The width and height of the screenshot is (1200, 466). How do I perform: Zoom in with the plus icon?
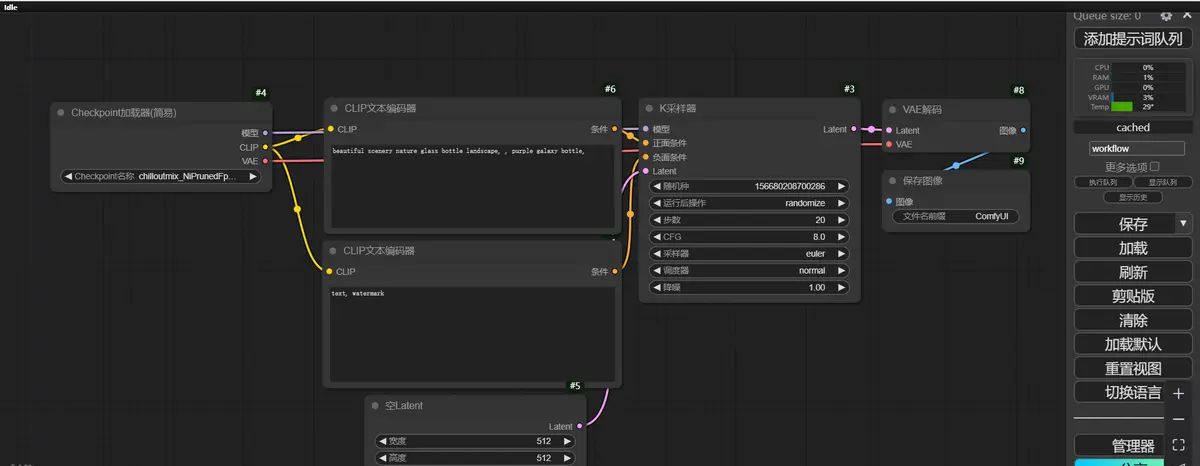(x=1178, y=394)
